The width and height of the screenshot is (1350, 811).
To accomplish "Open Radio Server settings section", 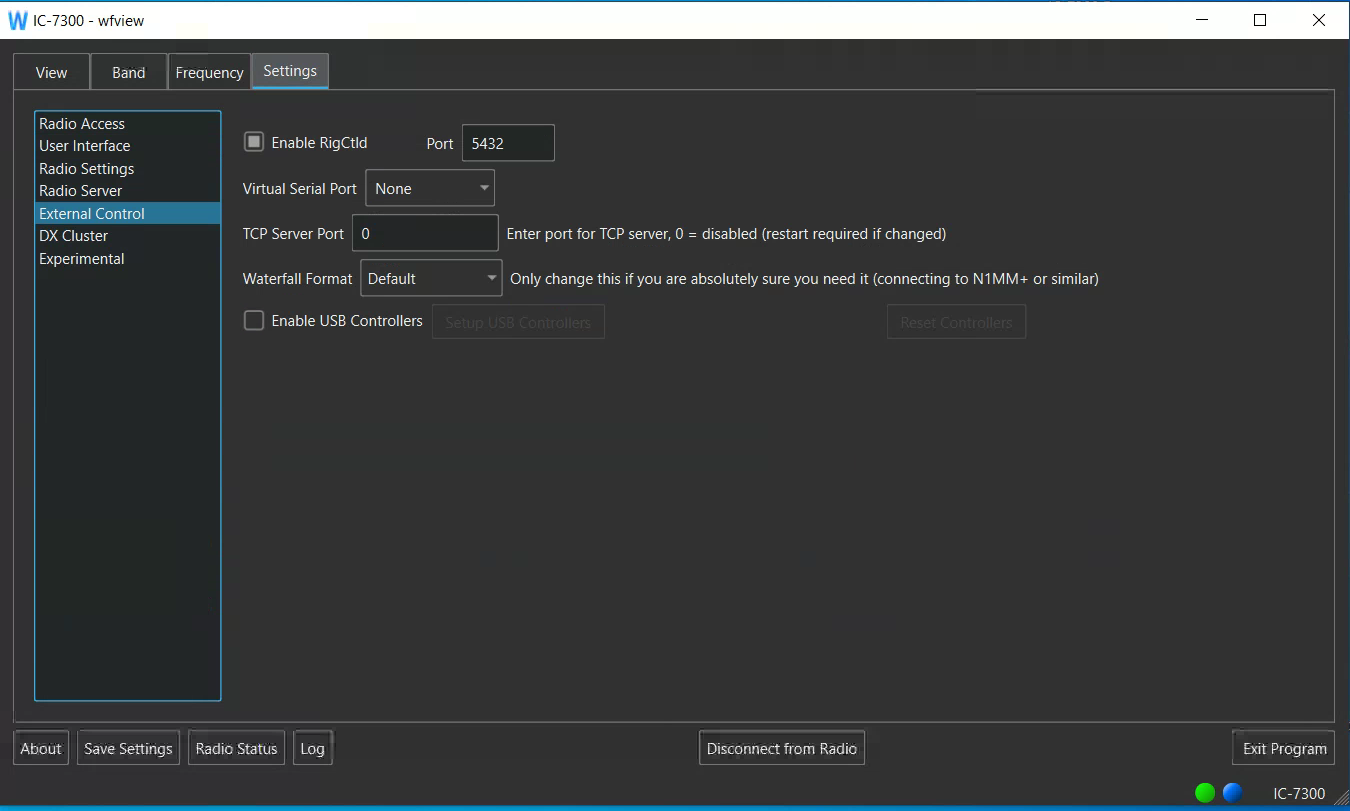I will pos(81,191).
